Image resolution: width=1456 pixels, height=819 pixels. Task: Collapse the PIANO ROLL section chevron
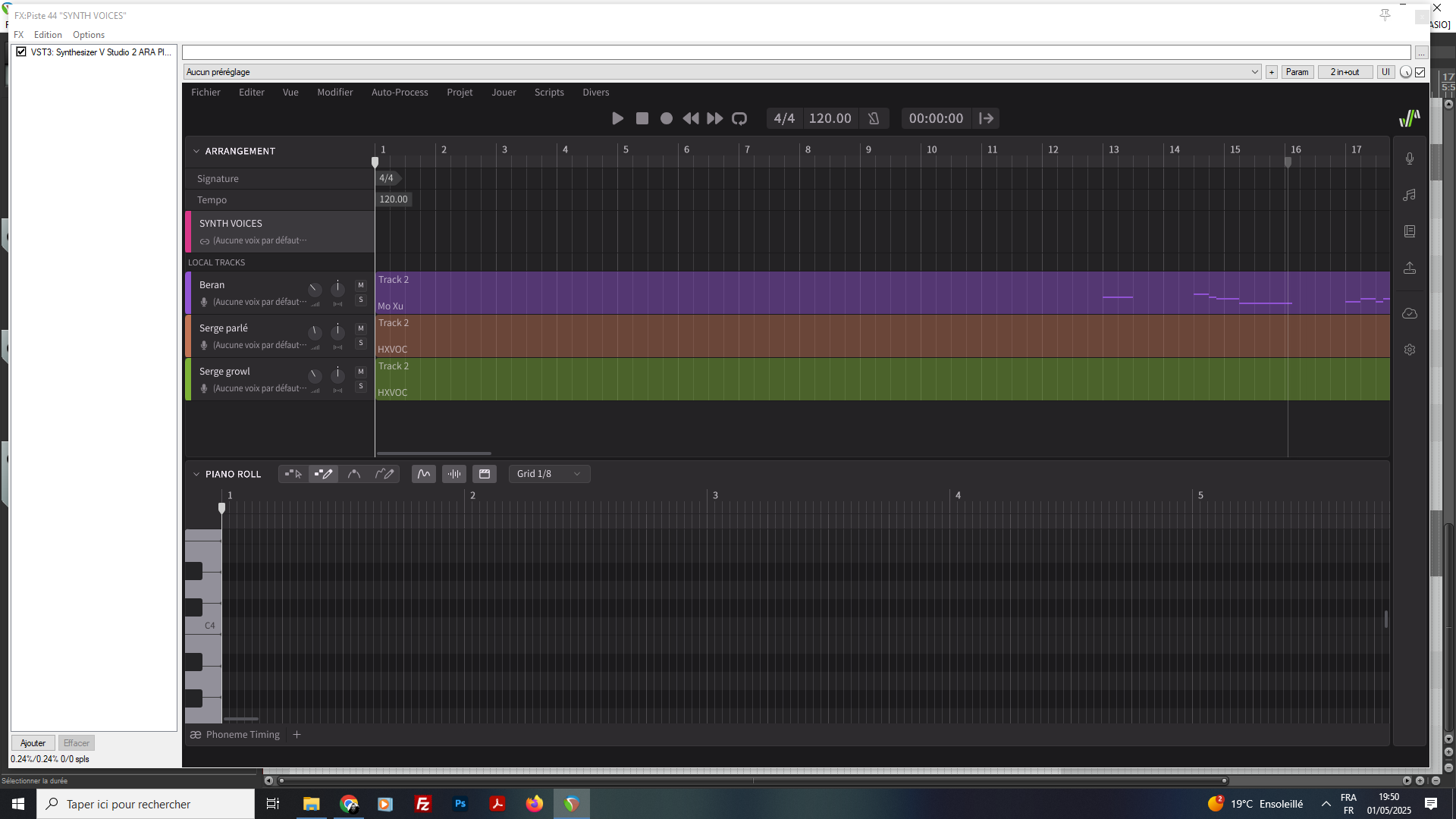tap(196, 474)
